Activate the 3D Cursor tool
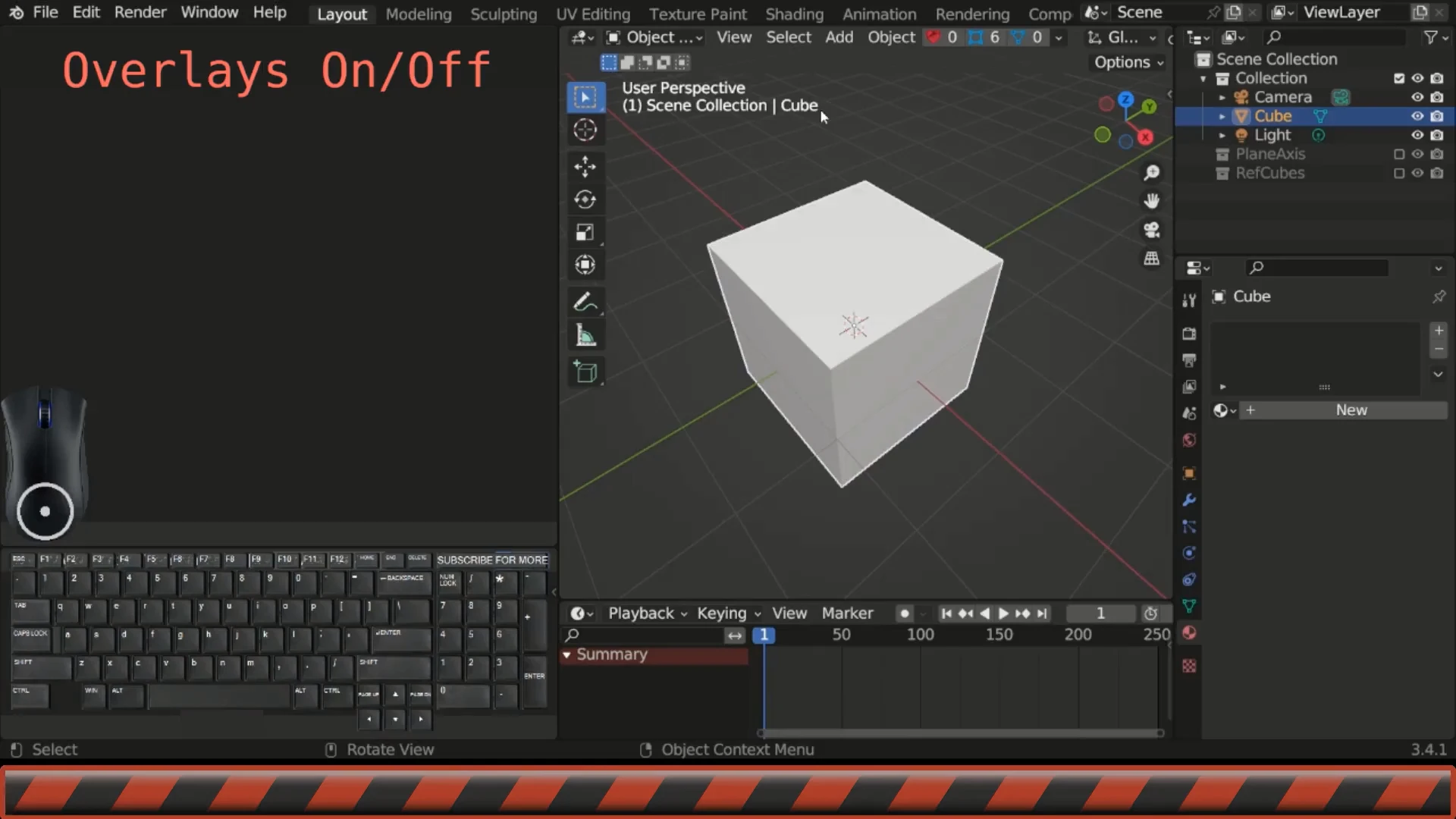Screen dimensions: 1456x819 585,130
